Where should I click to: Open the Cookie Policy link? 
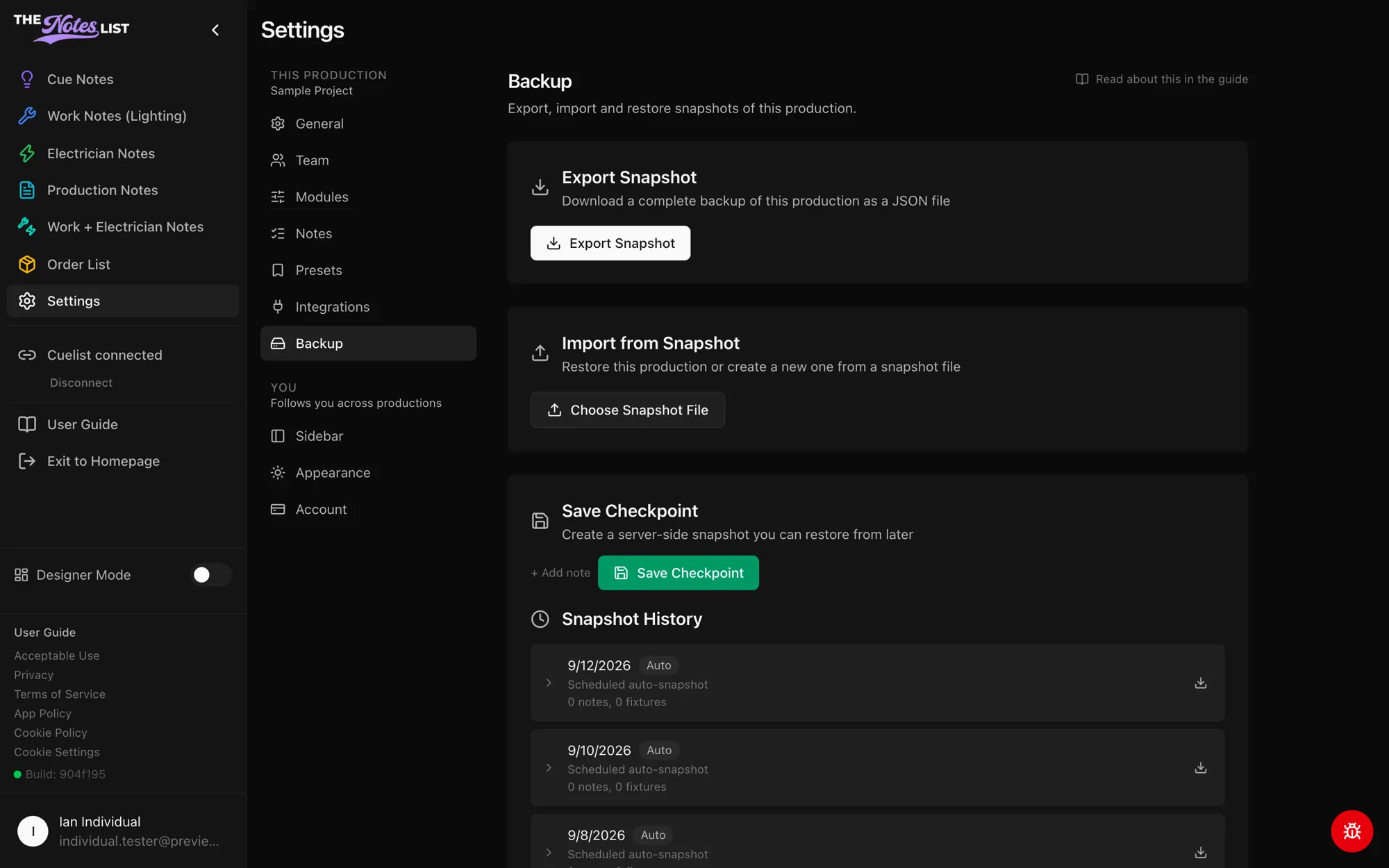click(51, 733)
